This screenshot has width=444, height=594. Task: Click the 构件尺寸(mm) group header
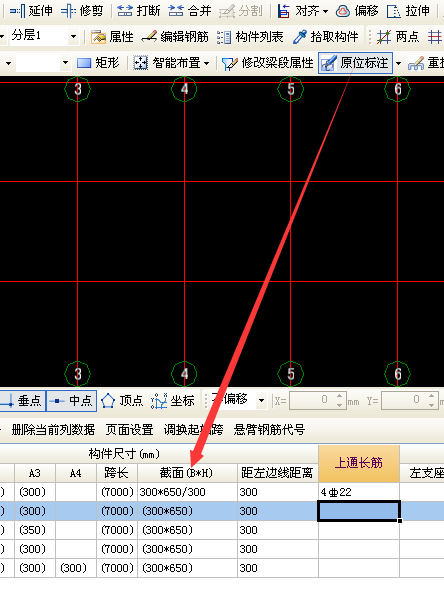pos(124,453)
